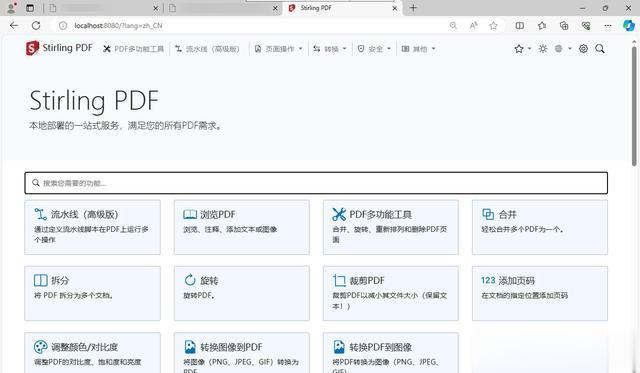The width and height of the screenshot is (640, 373).
Task: Expand the 其他 dropdown menu
Action: pyautogui.click(x=419, y=49)
